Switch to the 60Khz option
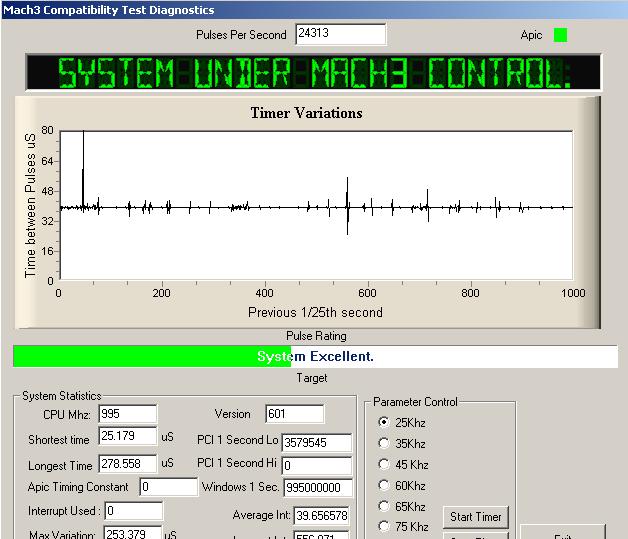628x539 pixels. point(385,485)
